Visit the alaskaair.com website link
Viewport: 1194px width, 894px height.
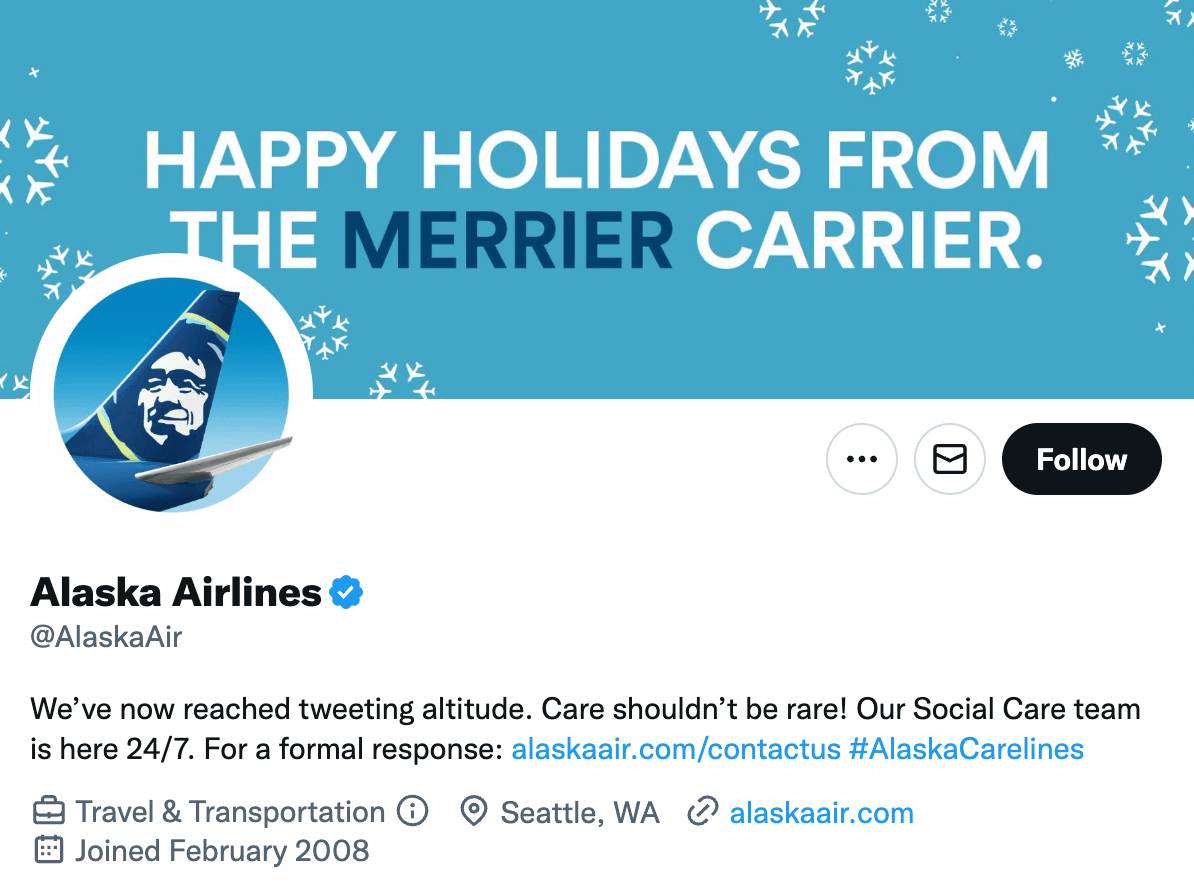(x=821, y=813)
